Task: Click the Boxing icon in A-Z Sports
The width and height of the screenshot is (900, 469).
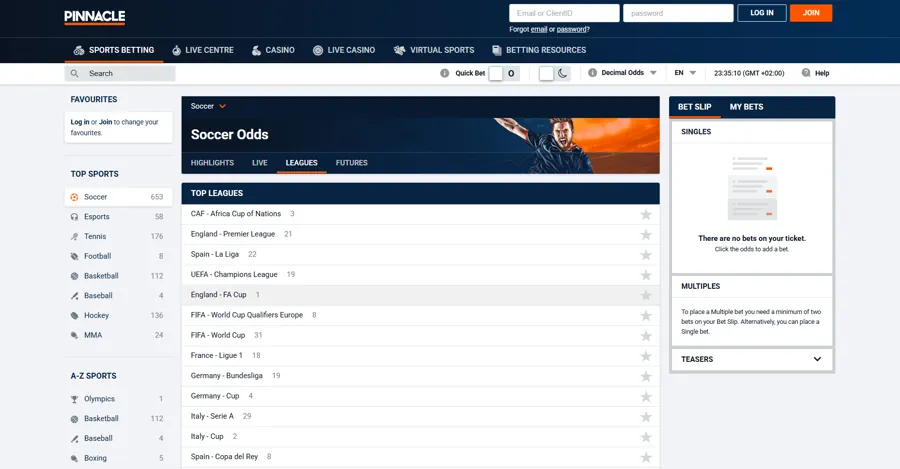Action: point(75,458)
